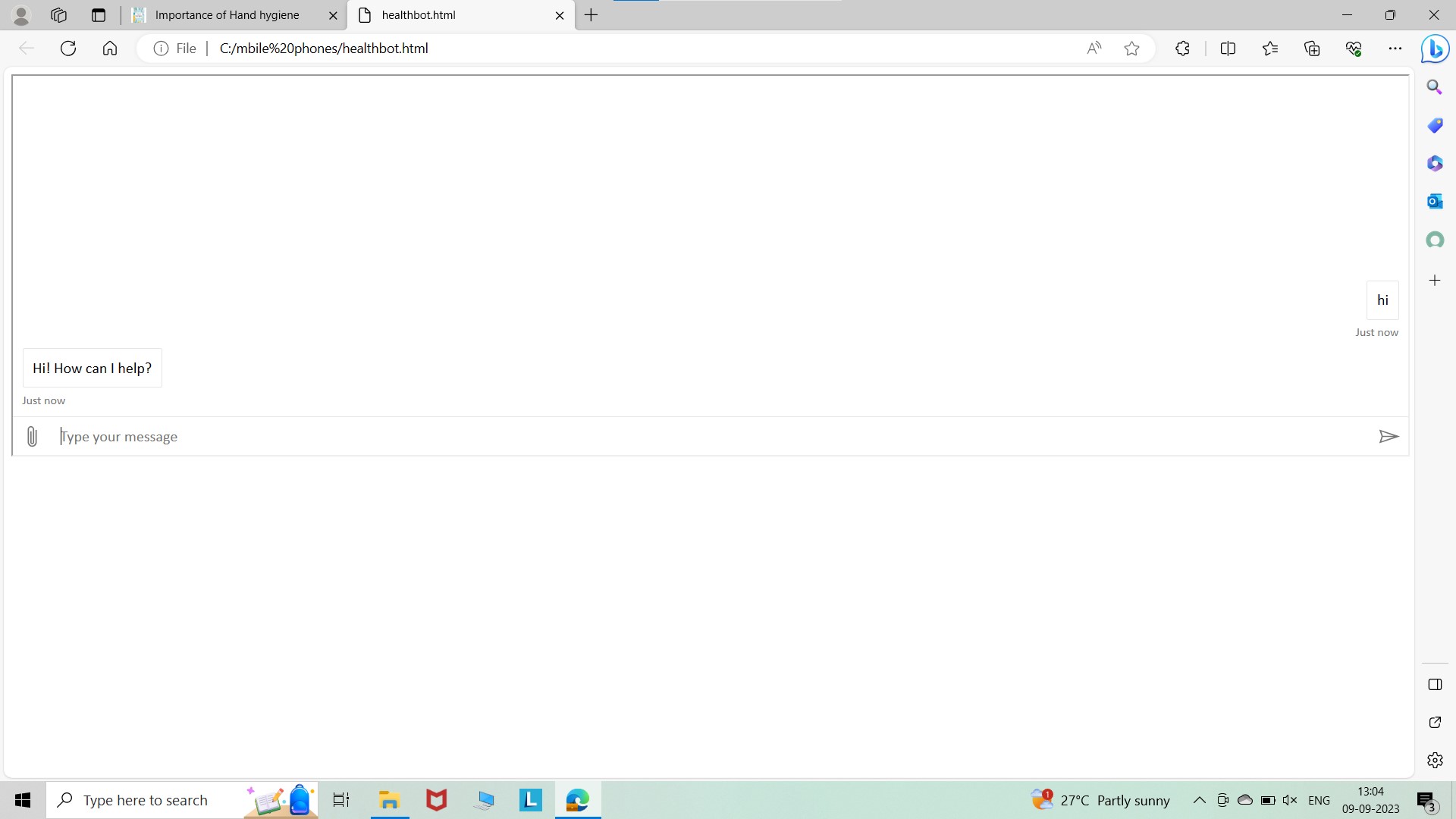Open a new browser tab
The image size is (1456, 819).
tap(591, 15)
